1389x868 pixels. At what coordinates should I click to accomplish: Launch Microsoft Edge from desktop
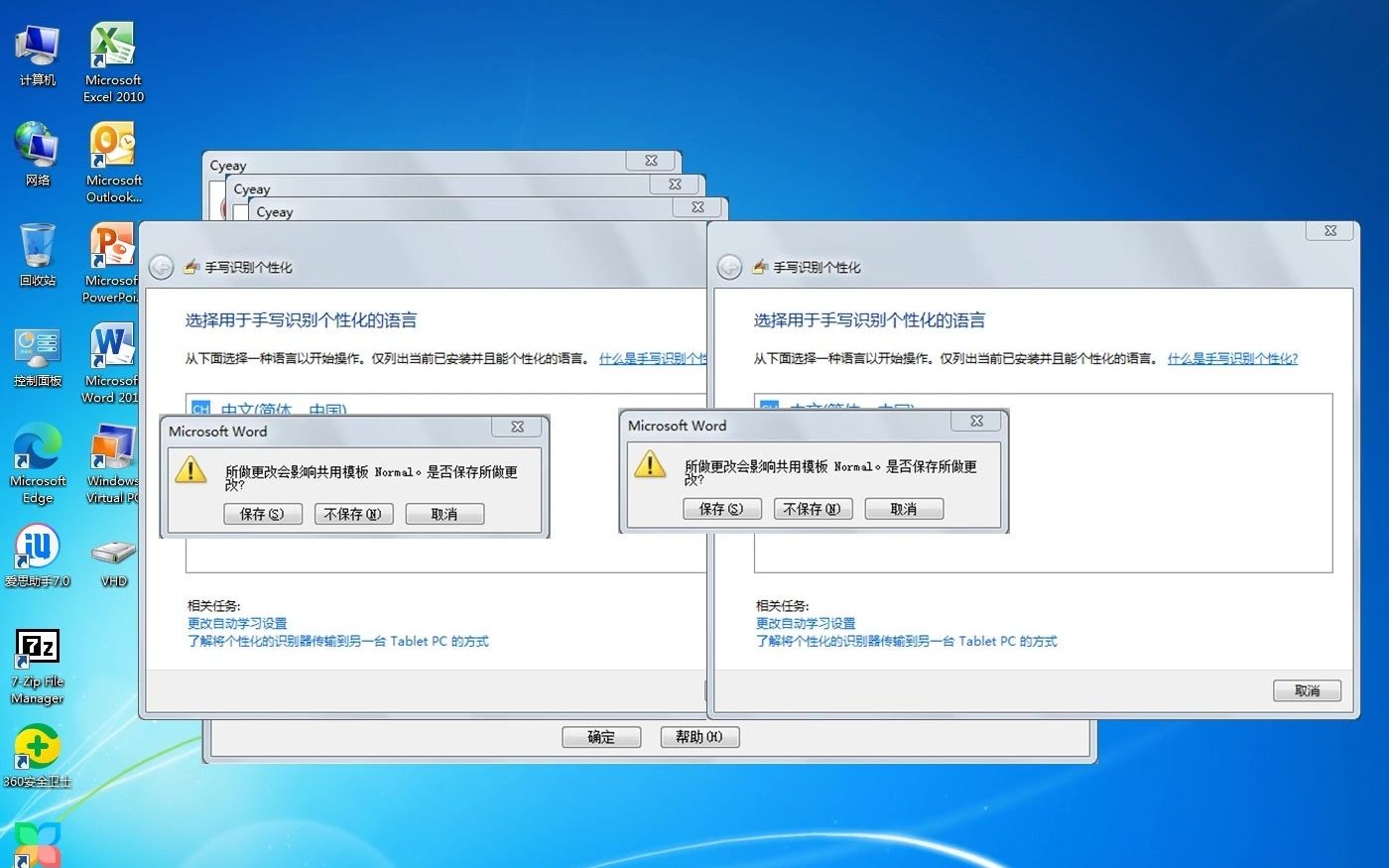pos(38,462)
